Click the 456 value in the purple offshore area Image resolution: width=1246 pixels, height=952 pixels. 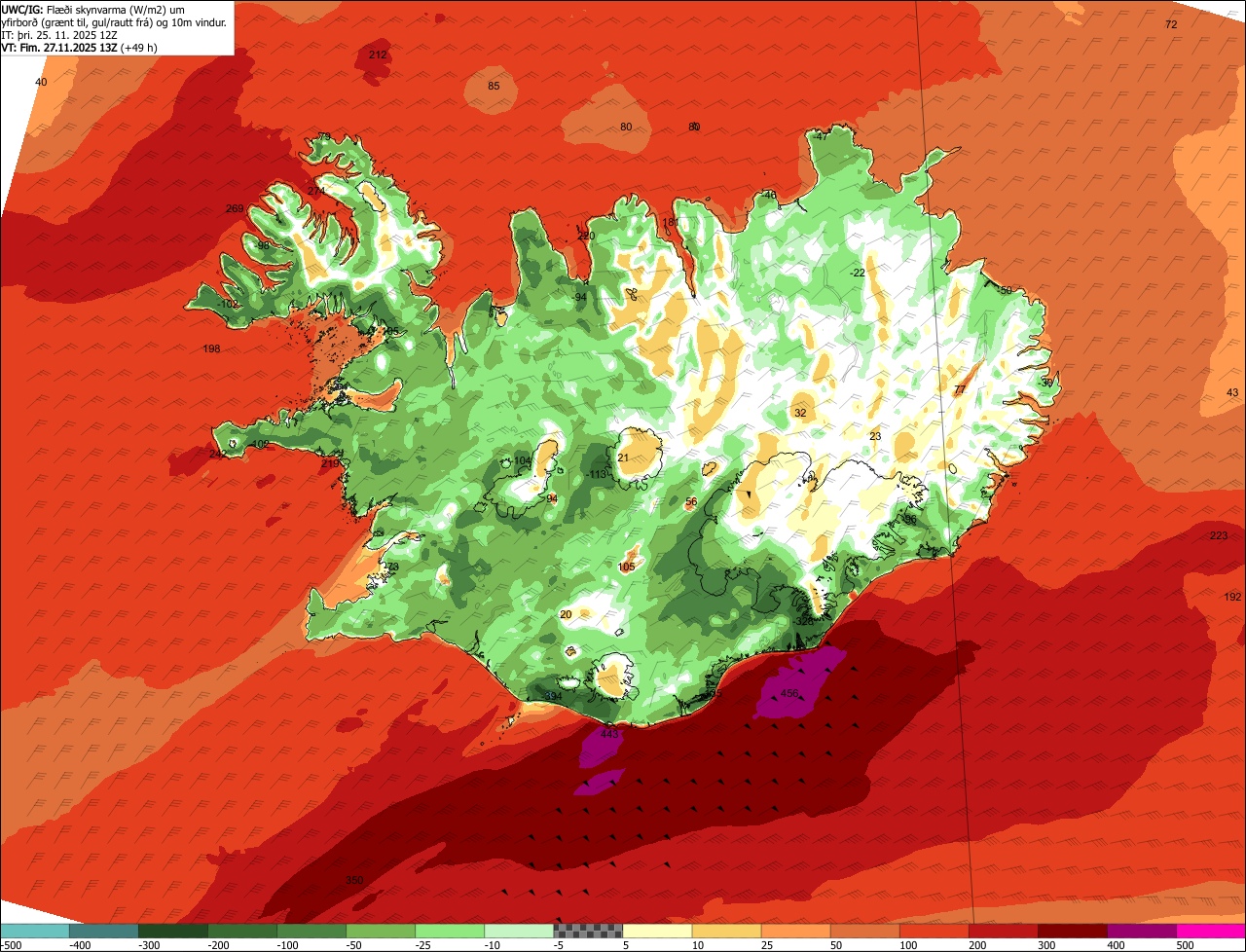tap(789, 694)
